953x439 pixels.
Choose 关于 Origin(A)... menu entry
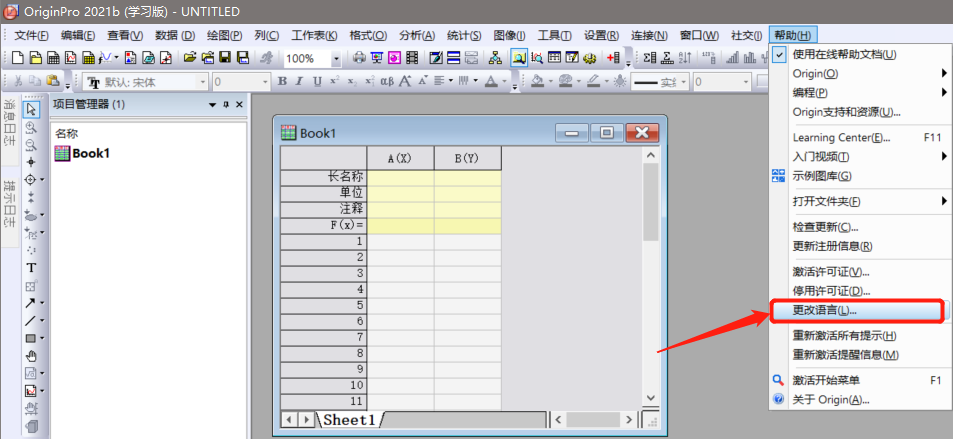(x=860, y=399)
